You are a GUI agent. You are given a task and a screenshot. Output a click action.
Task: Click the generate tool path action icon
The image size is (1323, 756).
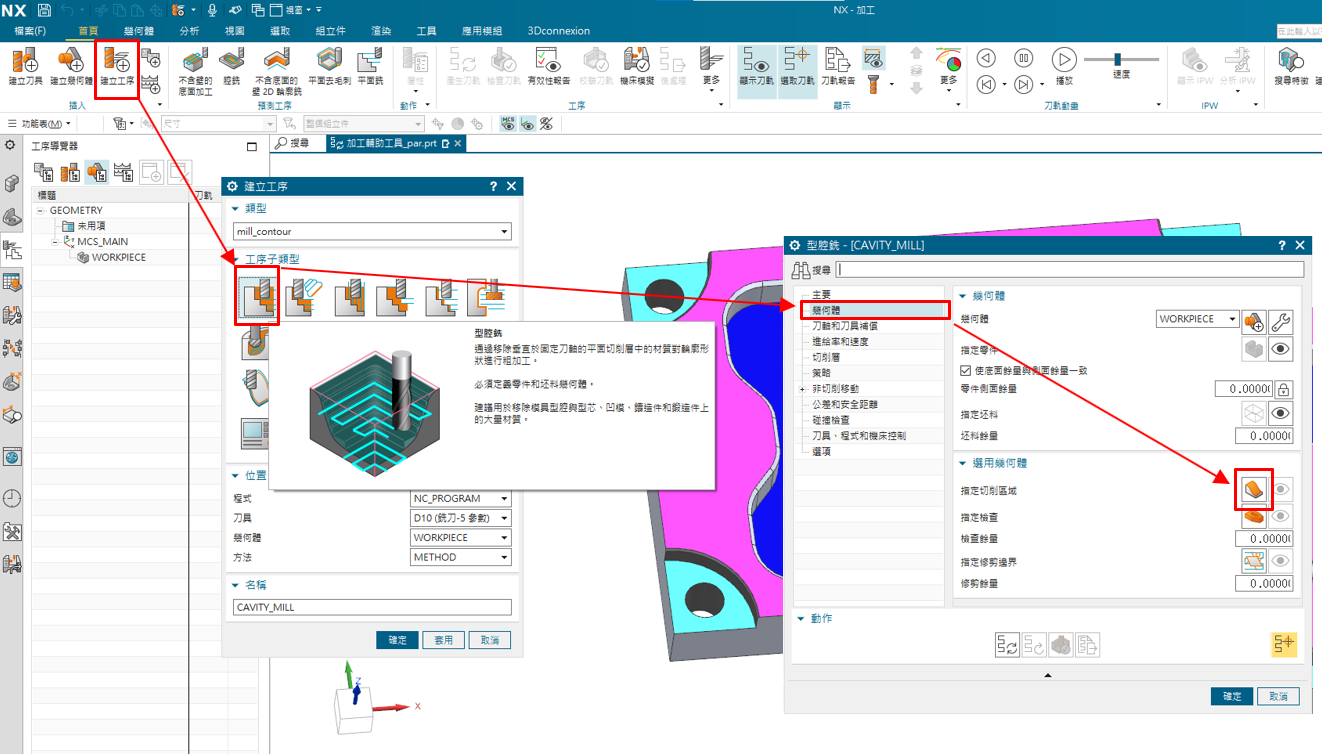click(1007, 645)
